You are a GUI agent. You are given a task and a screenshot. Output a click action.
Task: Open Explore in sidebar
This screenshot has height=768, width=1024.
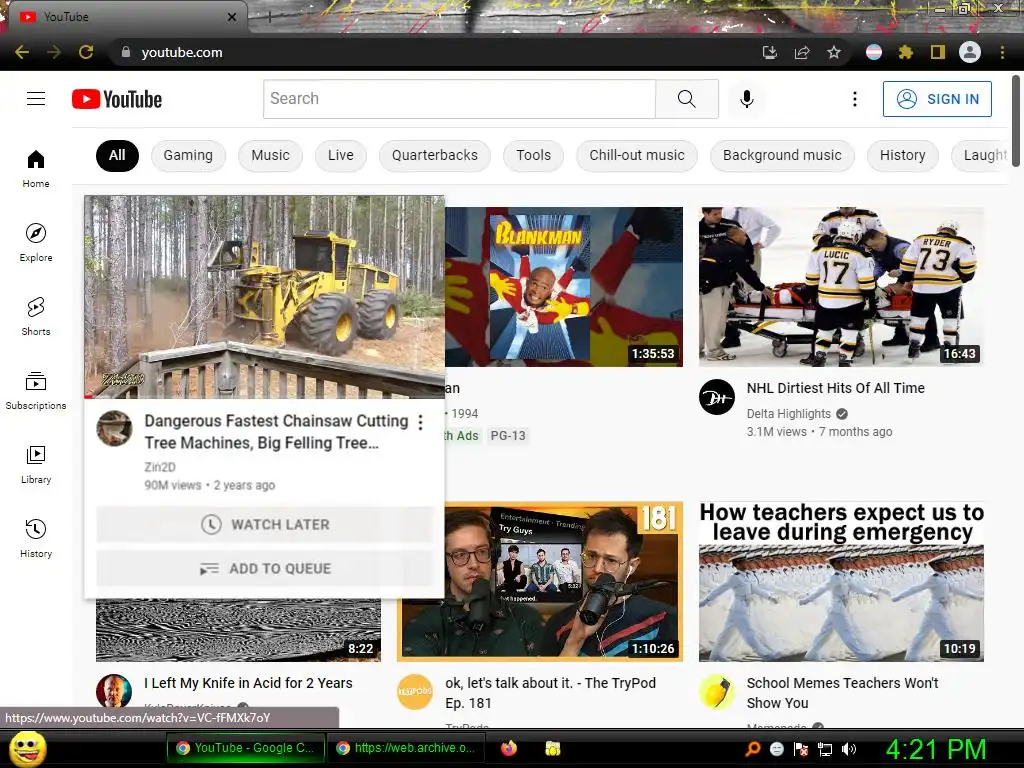tap(36, 242)
